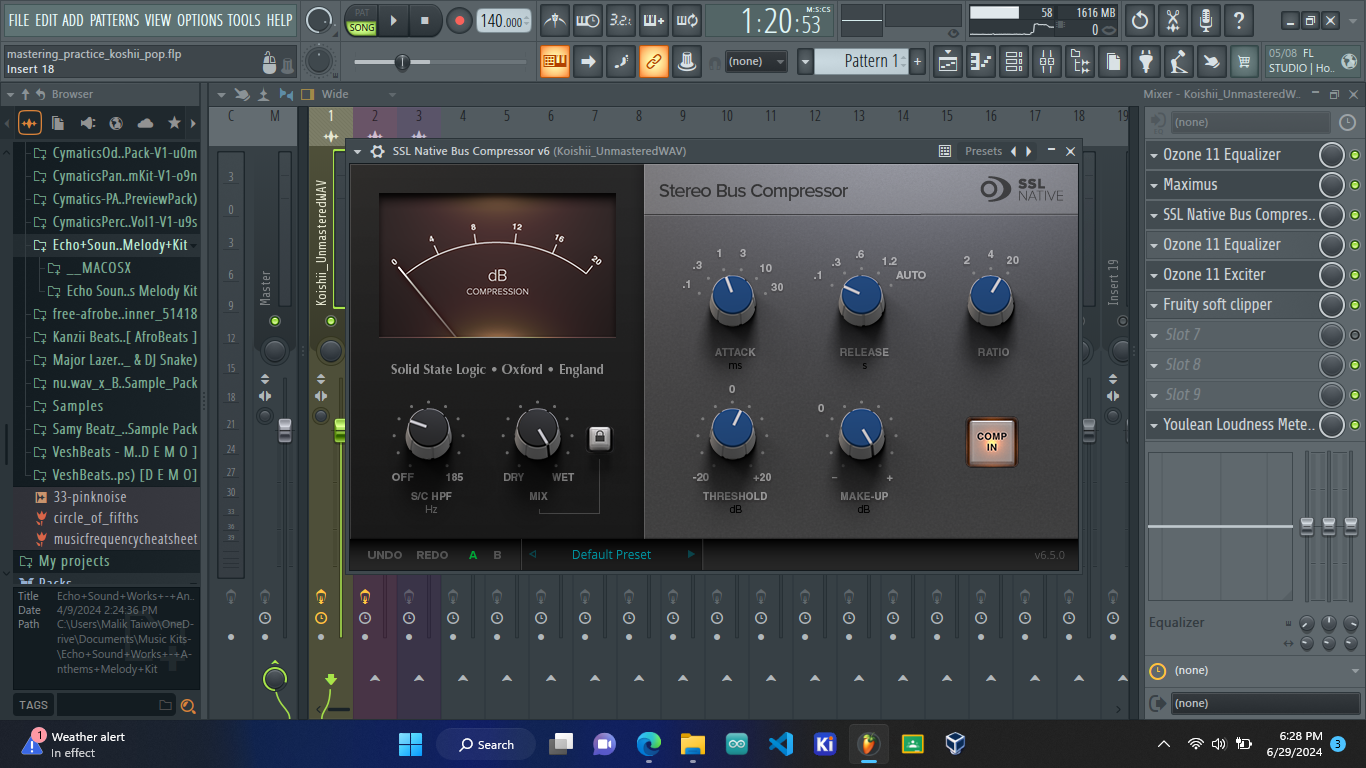Open the OPTIONS menu

[200, 20]
